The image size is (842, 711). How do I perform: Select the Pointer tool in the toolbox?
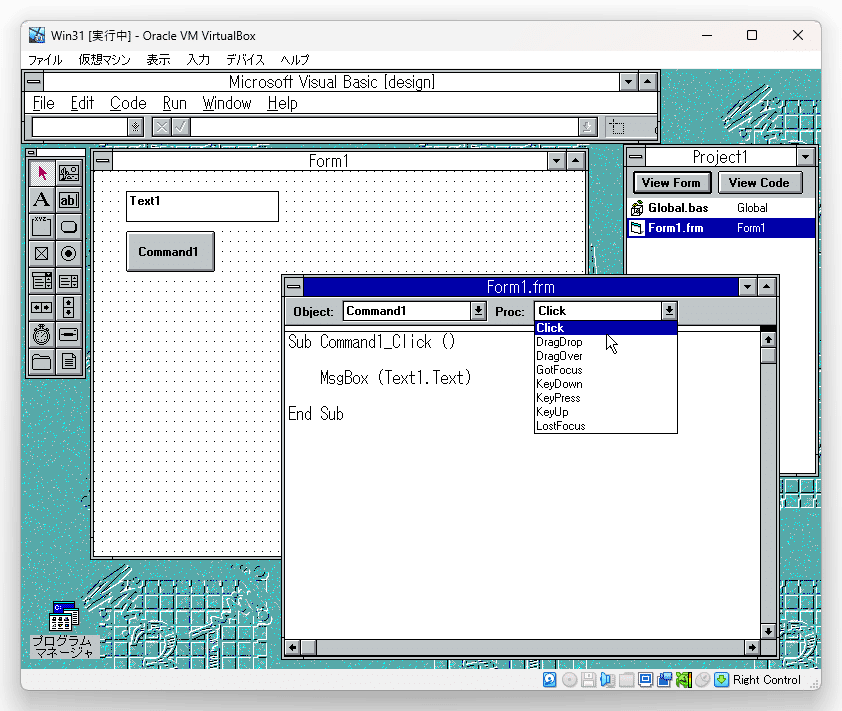tap(41, 173)
